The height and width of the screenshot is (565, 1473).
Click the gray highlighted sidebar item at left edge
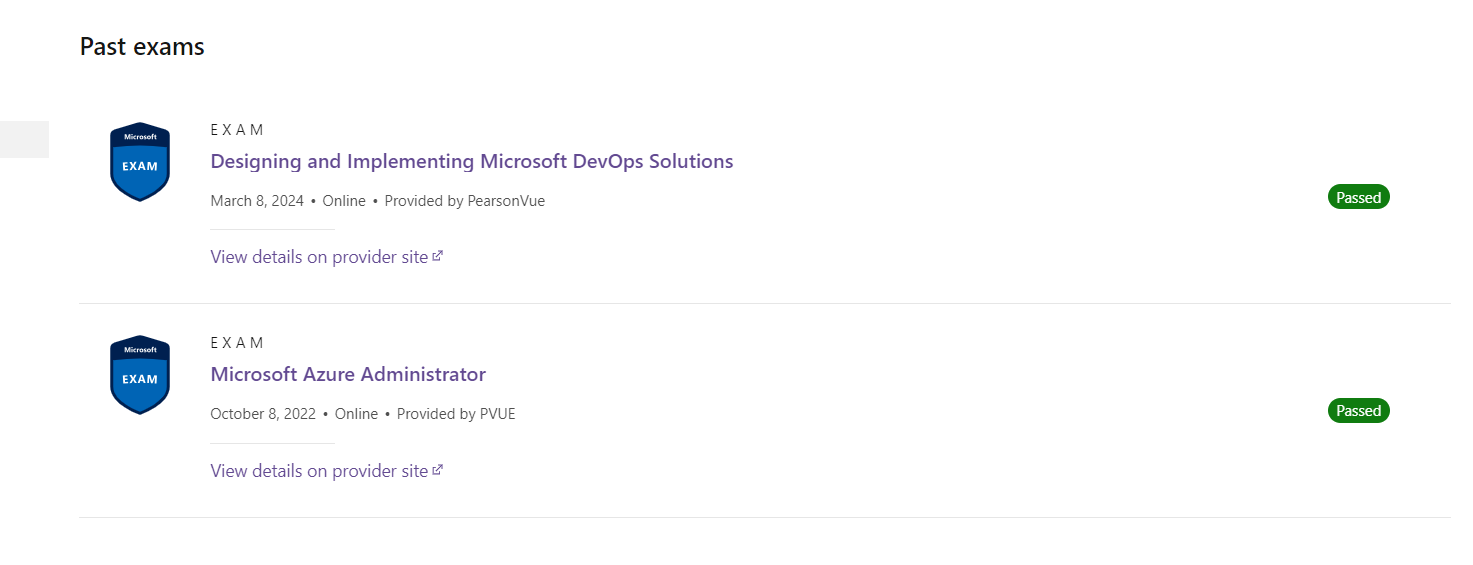pyautogui.click(x=24, y=139)
